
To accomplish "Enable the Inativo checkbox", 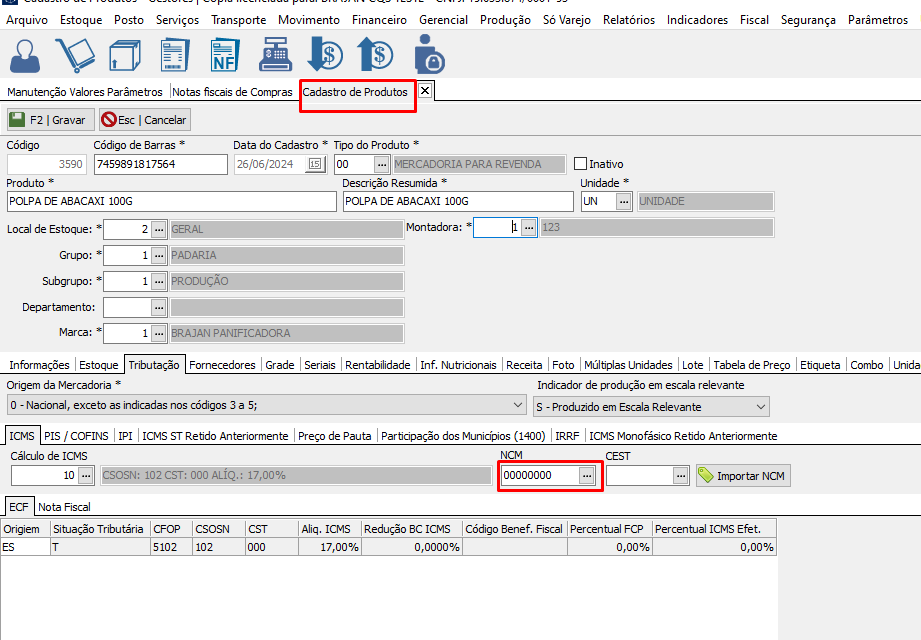I will coord(581,164).
